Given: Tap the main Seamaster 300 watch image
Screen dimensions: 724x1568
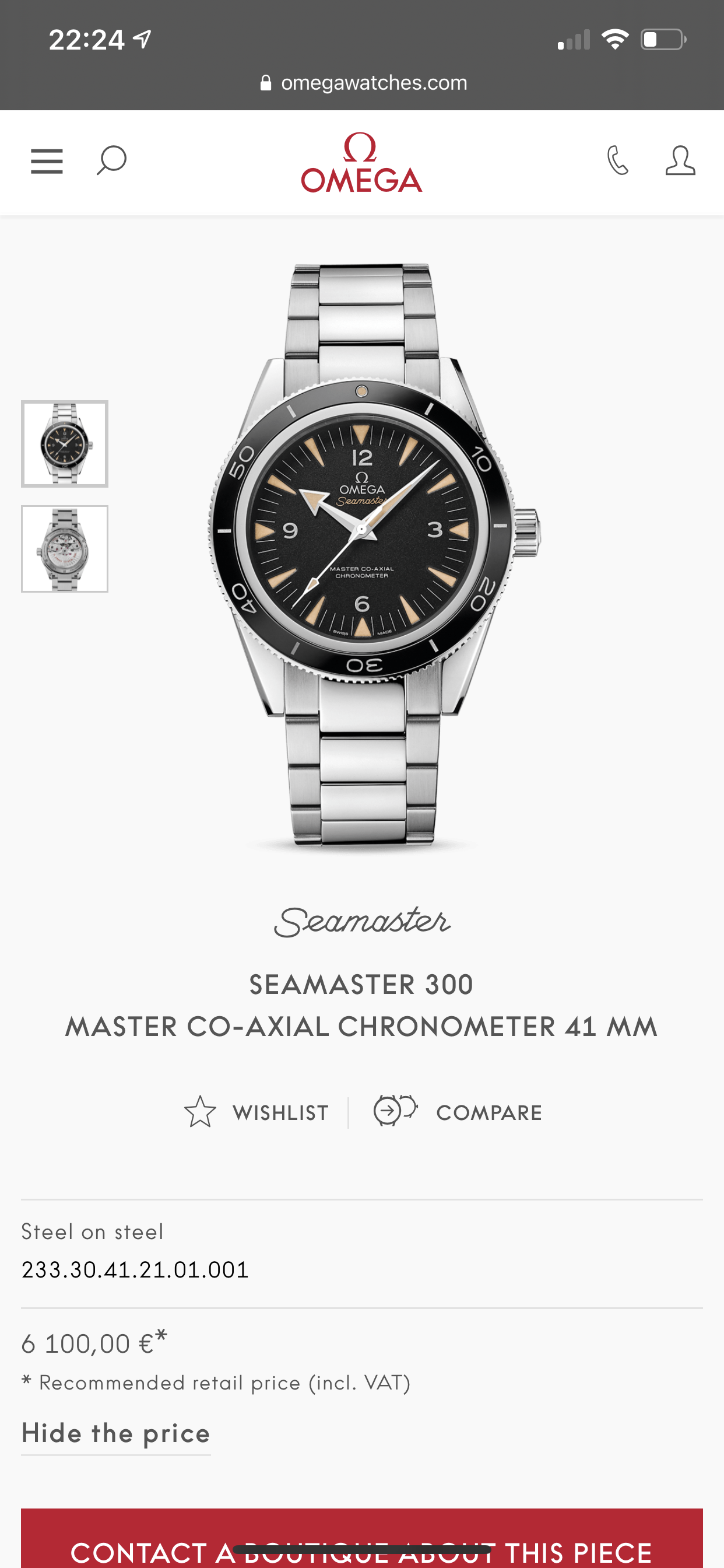Looking at the screenshot, I should pos(374,555).
